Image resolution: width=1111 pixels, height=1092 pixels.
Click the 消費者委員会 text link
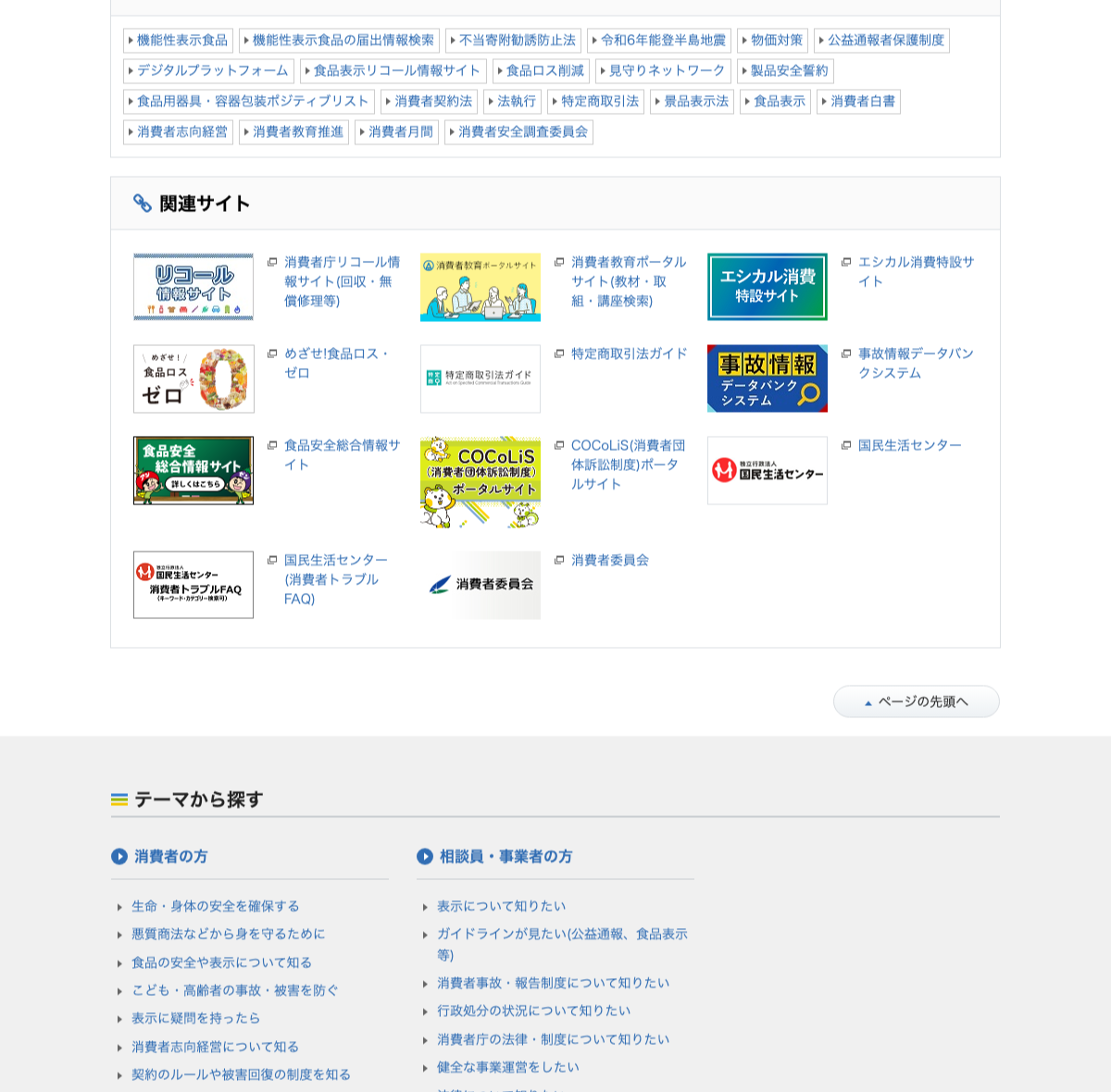pyautogui.click(x=610, y=560)
